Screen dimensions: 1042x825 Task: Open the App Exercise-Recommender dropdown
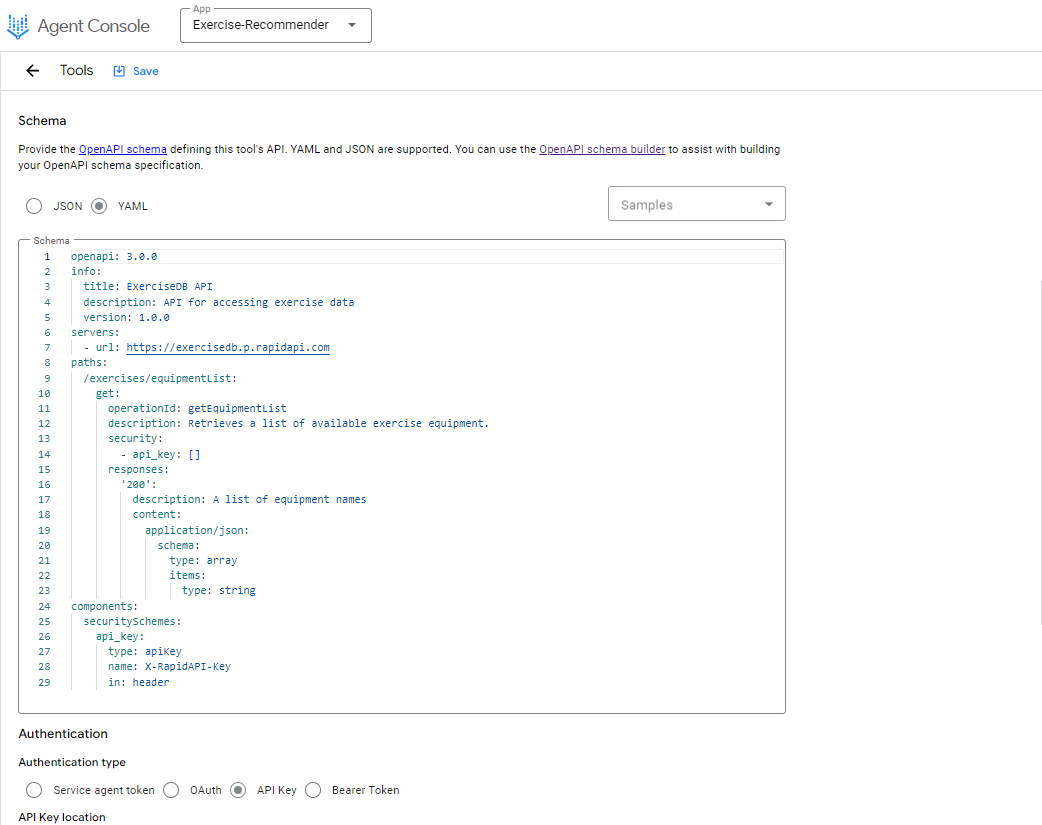tap(276, 25)
